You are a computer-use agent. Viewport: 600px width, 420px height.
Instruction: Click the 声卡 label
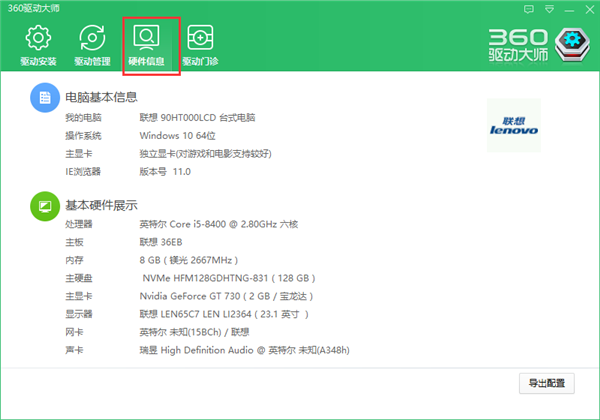click(x=74, y=350)
